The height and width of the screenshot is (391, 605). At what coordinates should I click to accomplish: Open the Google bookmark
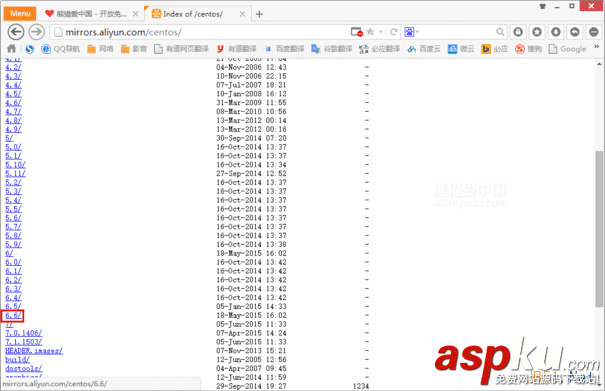568,49
